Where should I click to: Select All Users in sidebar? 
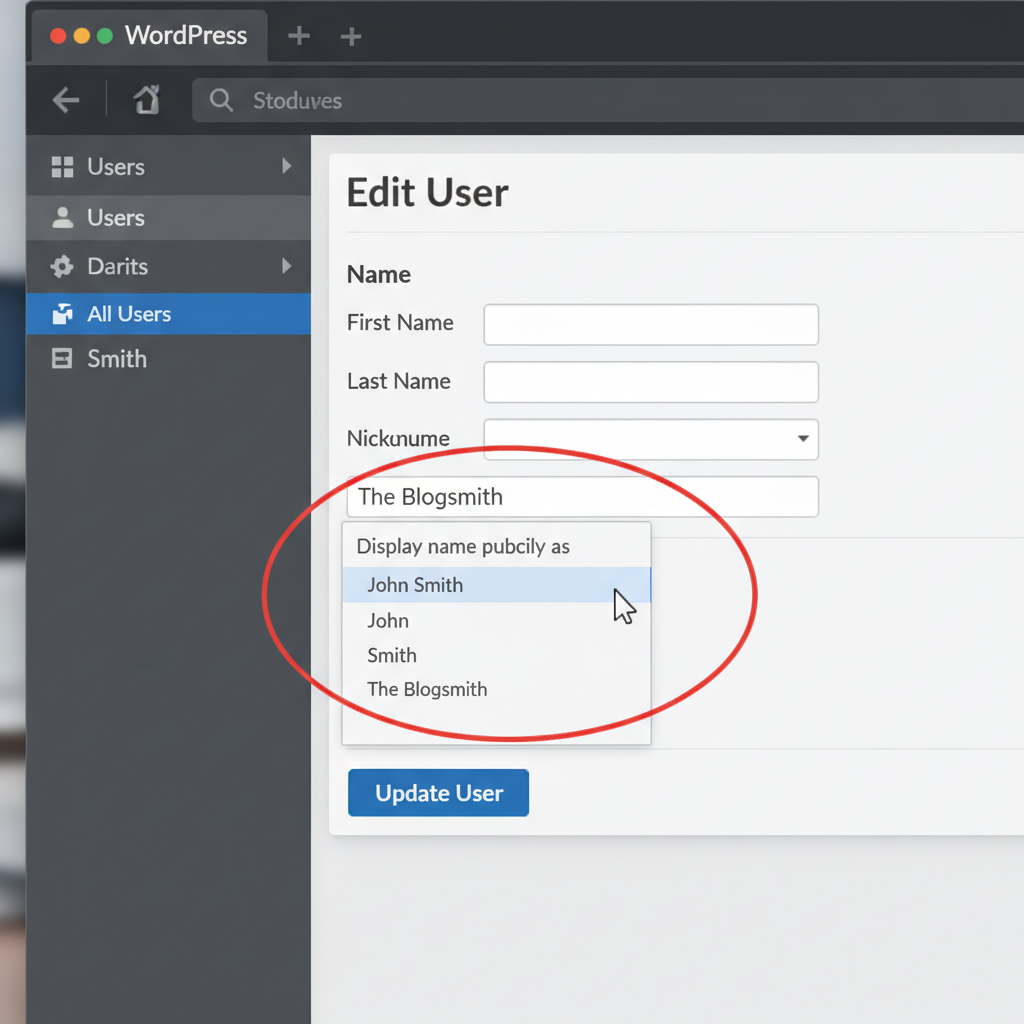coord(168,314)
